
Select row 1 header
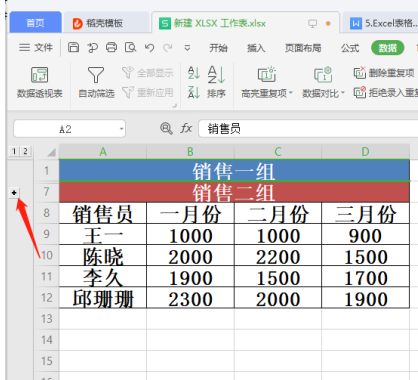tap(47, 171)
